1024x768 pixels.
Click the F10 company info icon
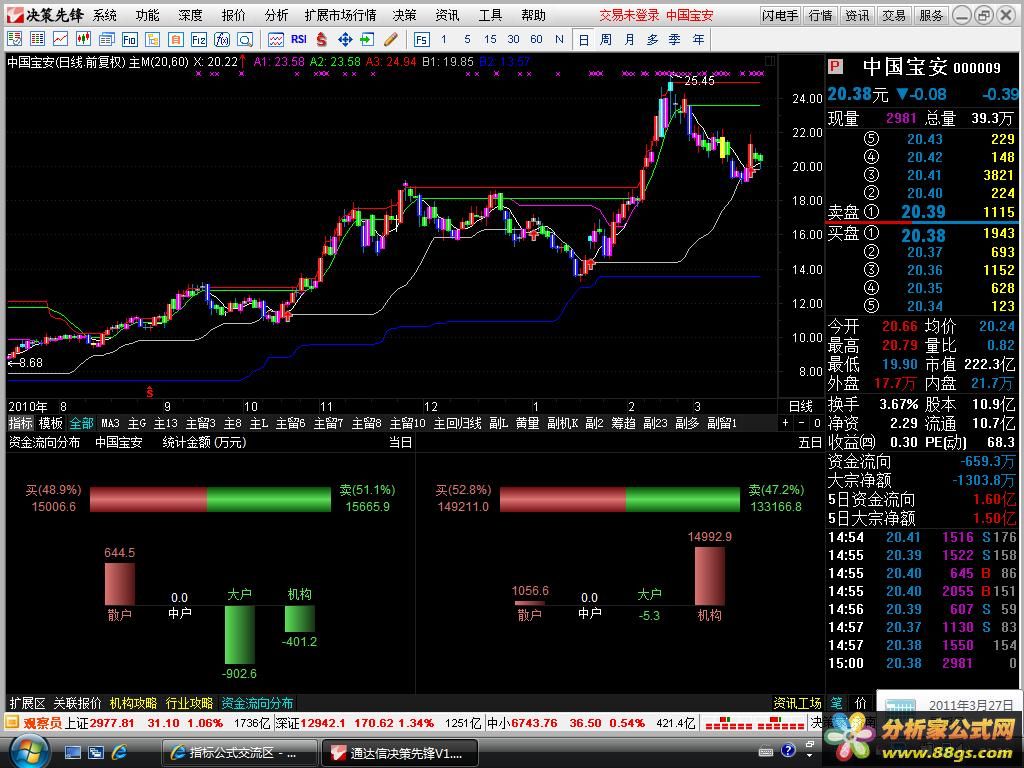(129, 40)
